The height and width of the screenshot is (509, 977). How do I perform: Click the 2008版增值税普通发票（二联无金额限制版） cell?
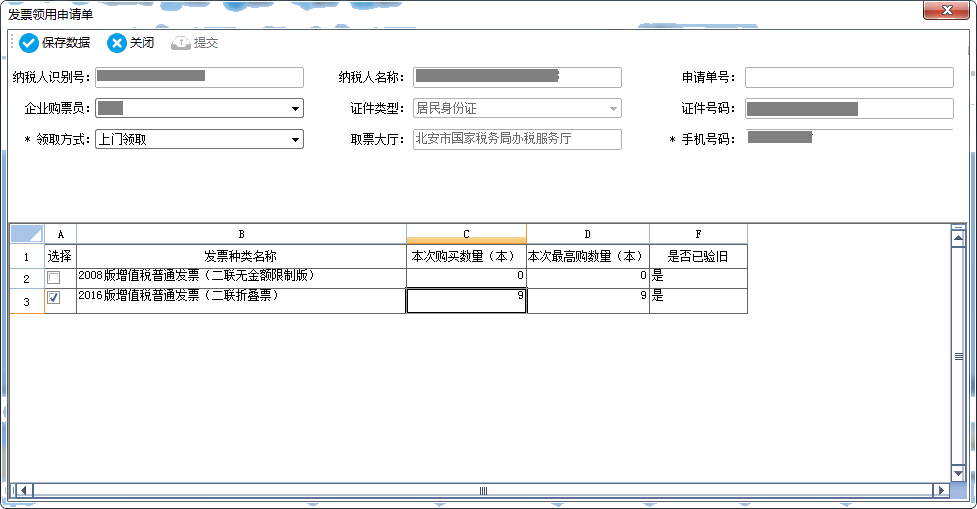pos(241,278)
